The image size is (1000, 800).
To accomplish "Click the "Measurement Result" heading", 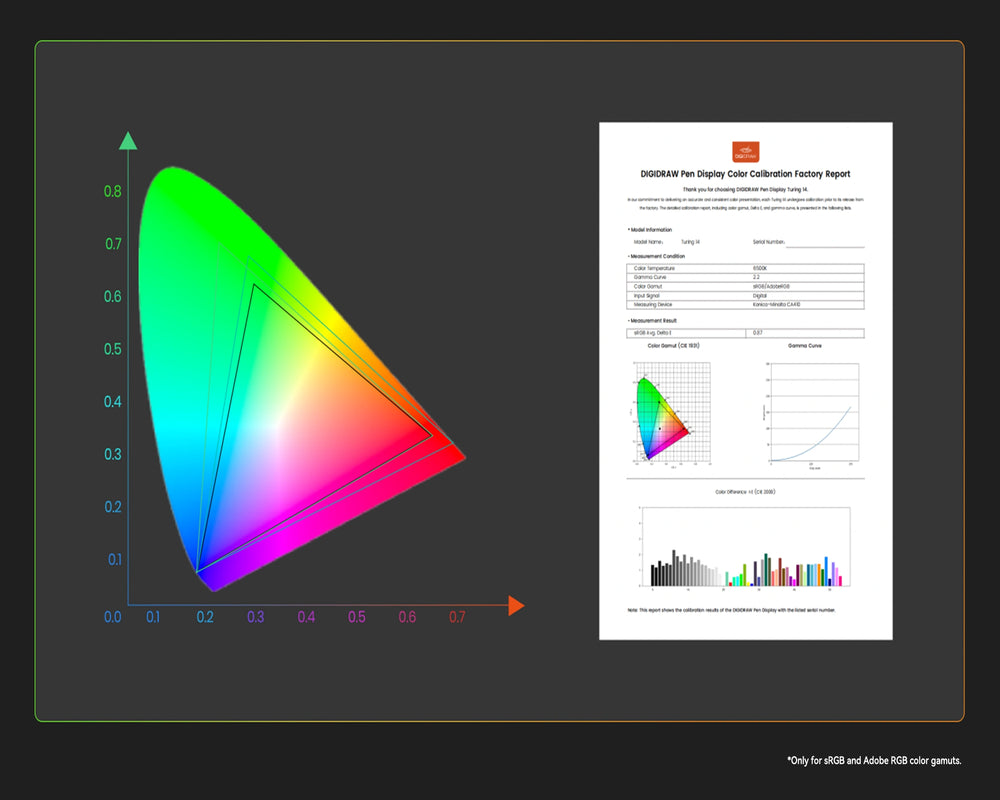I will click(x=652, y=321).
